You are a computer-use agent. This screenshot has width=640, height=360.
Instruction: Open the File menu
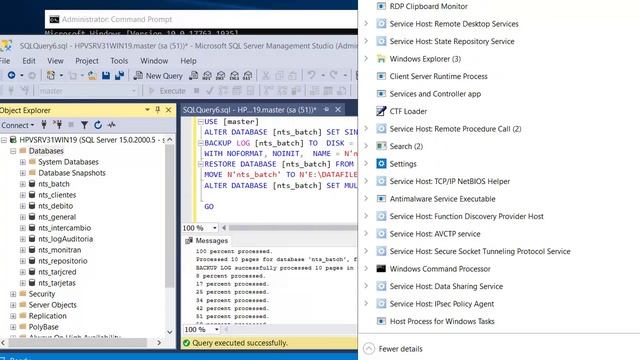(5, 61)
